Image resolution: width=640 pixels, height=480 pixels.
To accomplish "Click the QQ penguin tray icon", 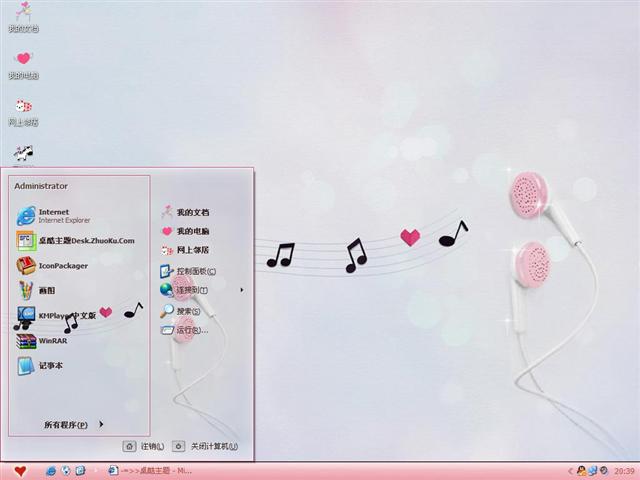I will pyautogui.click(x=582, y=471).
